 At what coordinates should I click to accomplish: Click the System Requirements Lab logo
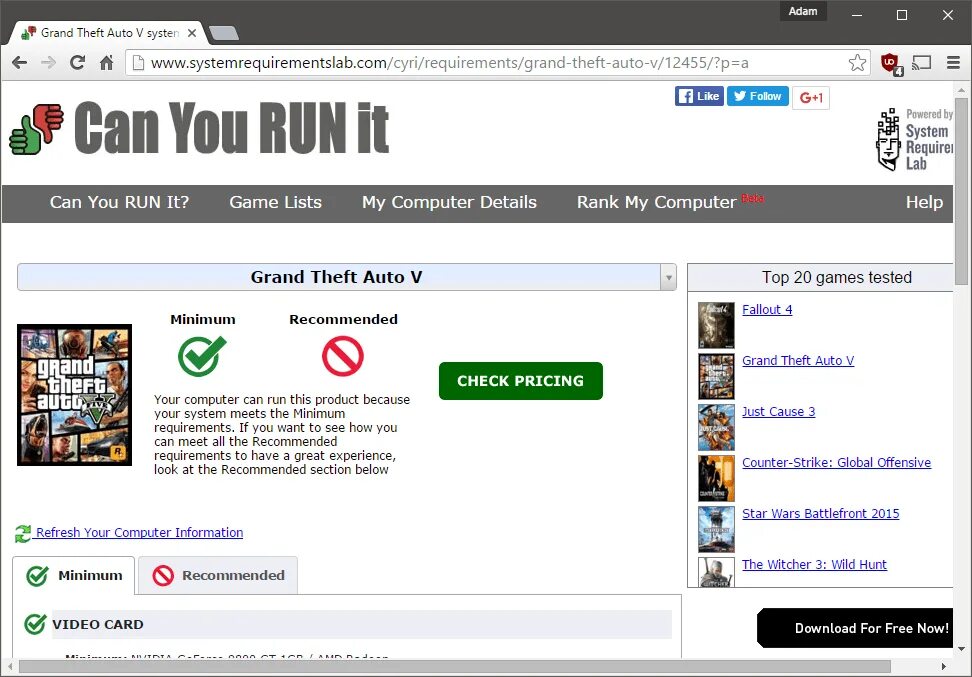coord(914,139)
